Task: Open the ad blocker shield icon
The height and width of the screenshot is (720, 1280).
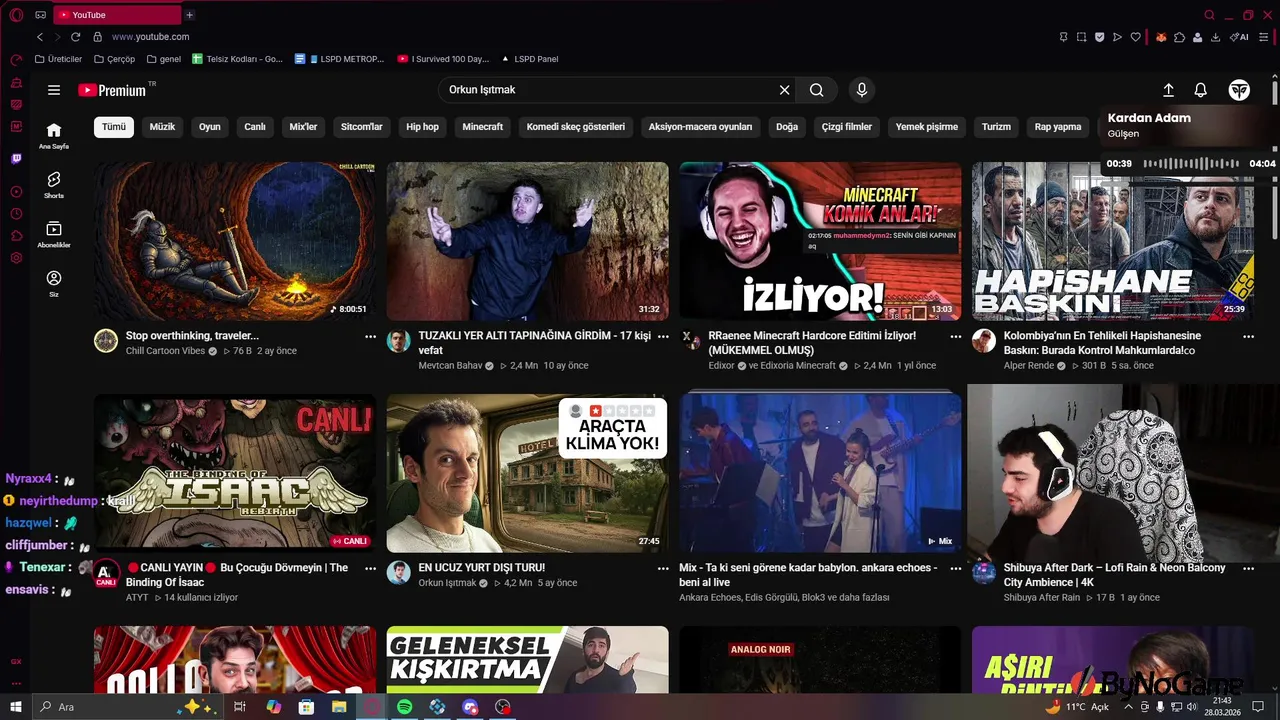Action: click(1099, 37)
